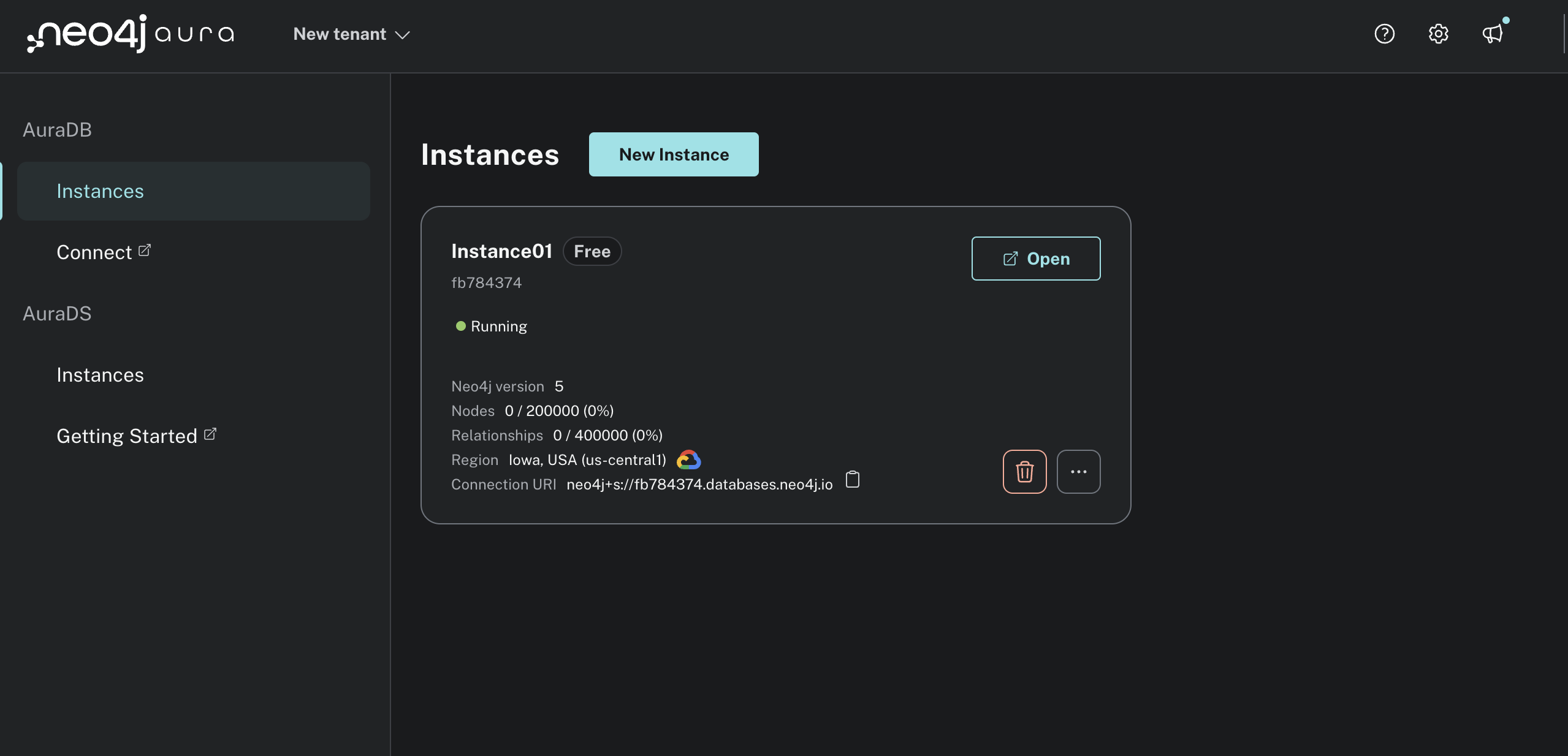This screenshot has height=756, width=1568.
Task: Expand the New tenant dropdown
Action: 351,34
